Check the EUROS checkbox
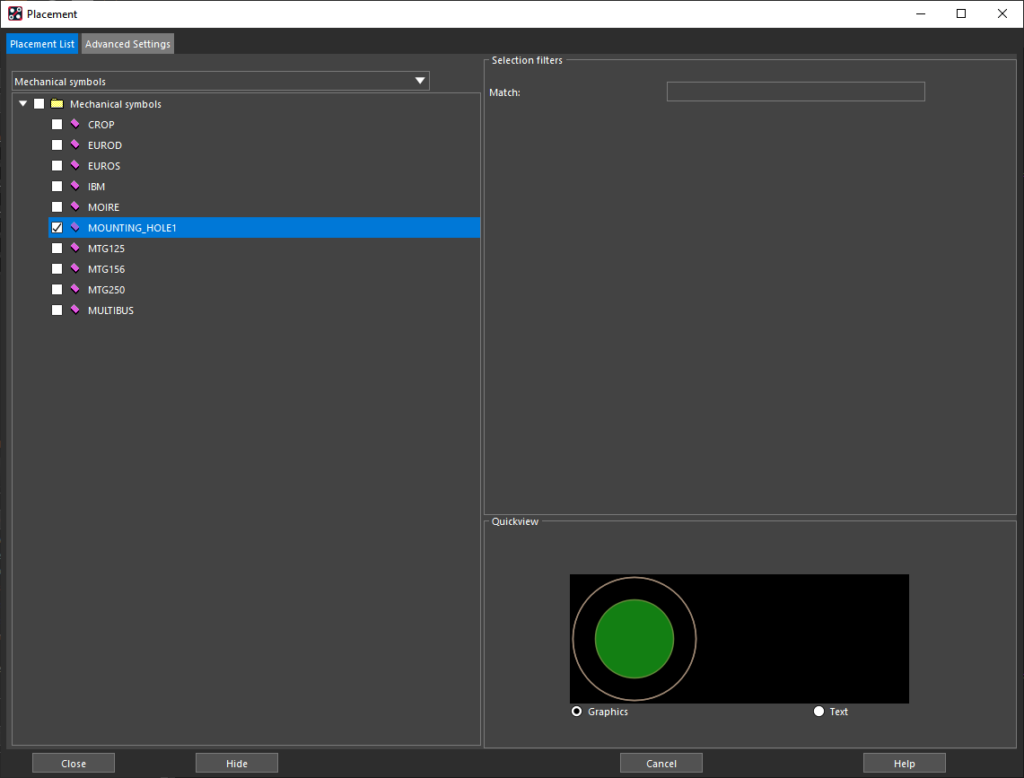 [x=57, y=166]
